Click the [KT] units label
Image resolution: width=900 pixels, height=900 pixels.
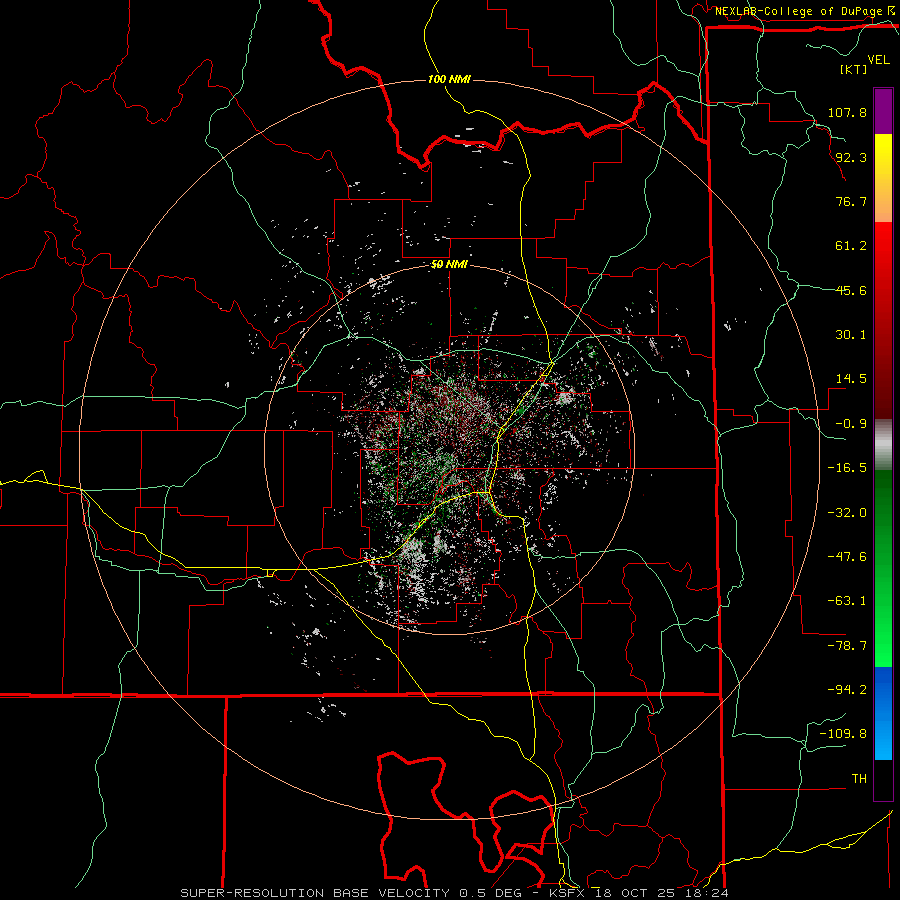pos(854,69)
